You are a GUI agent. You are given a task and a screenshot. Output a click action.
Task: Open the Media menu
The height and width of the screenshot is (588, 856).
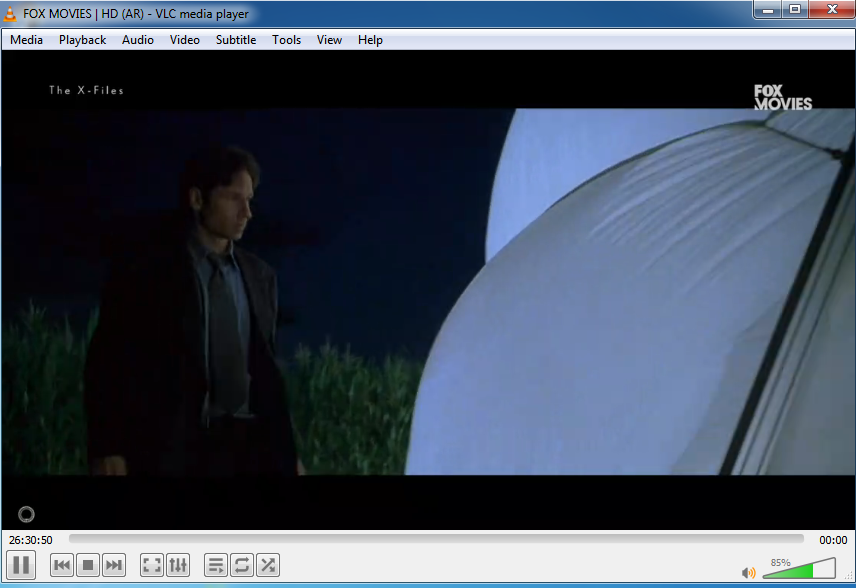tap(26, 40)
